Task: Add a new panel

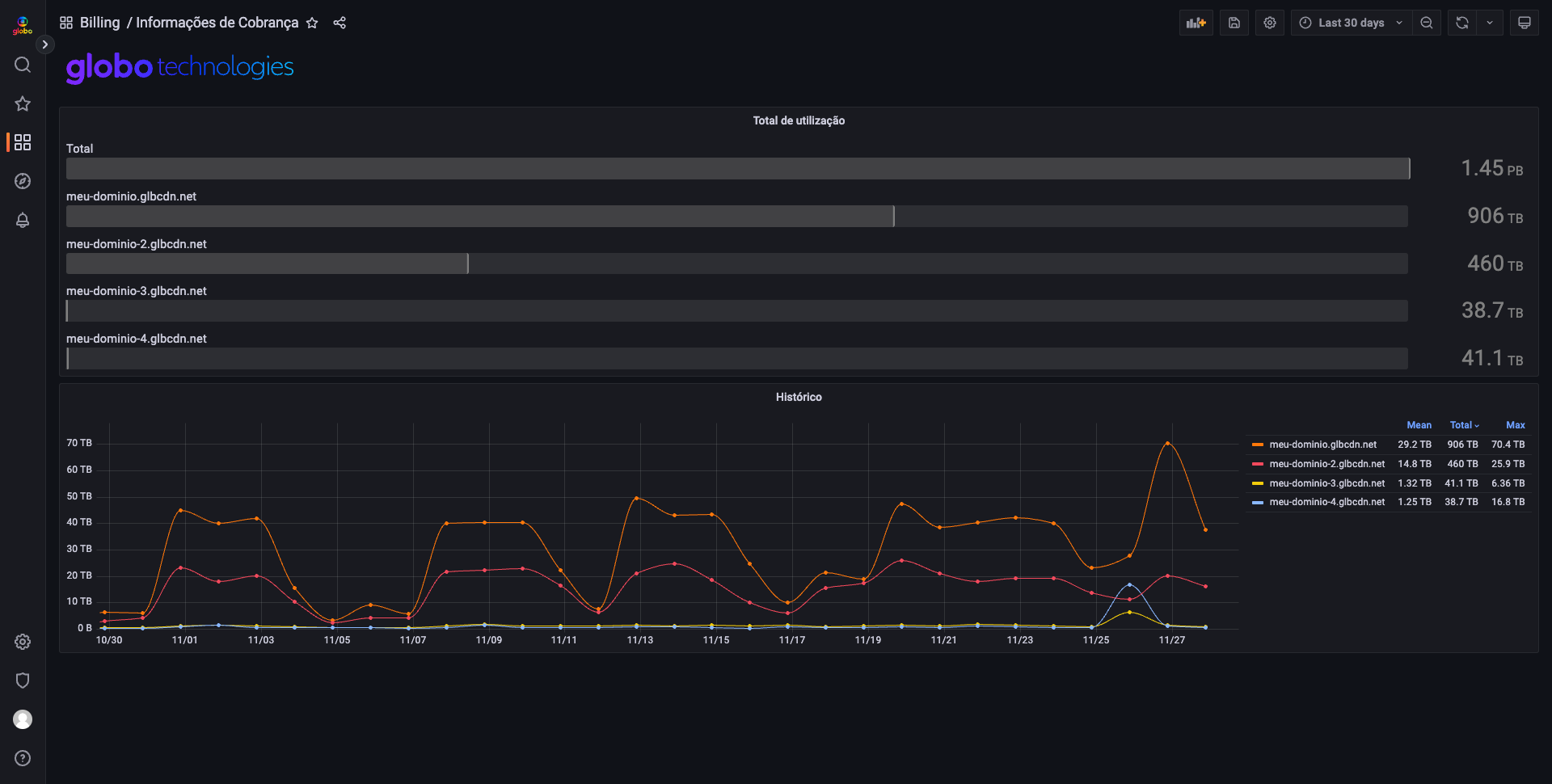Action: coord(1196,23)
